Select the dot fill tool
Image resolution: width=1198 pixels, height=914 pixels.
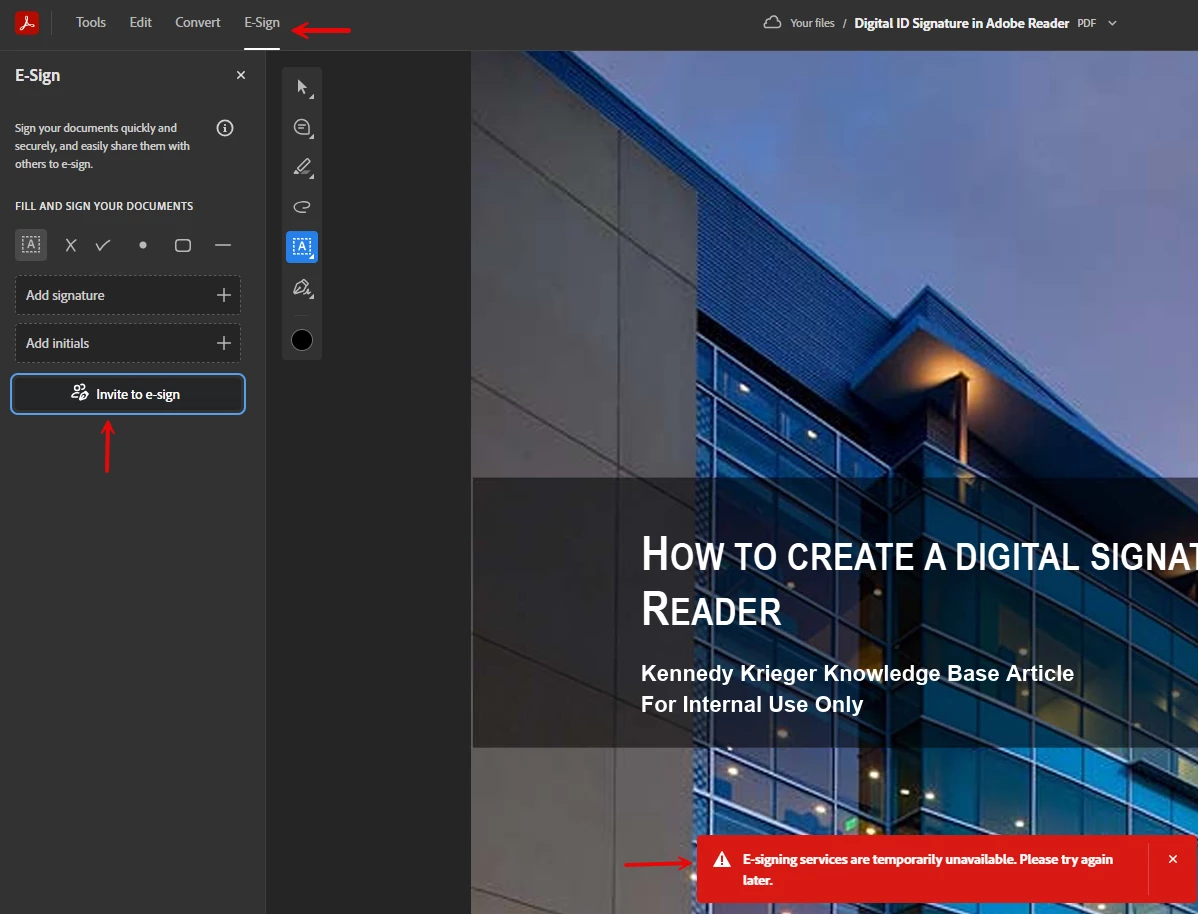click(x=143, y=245)
